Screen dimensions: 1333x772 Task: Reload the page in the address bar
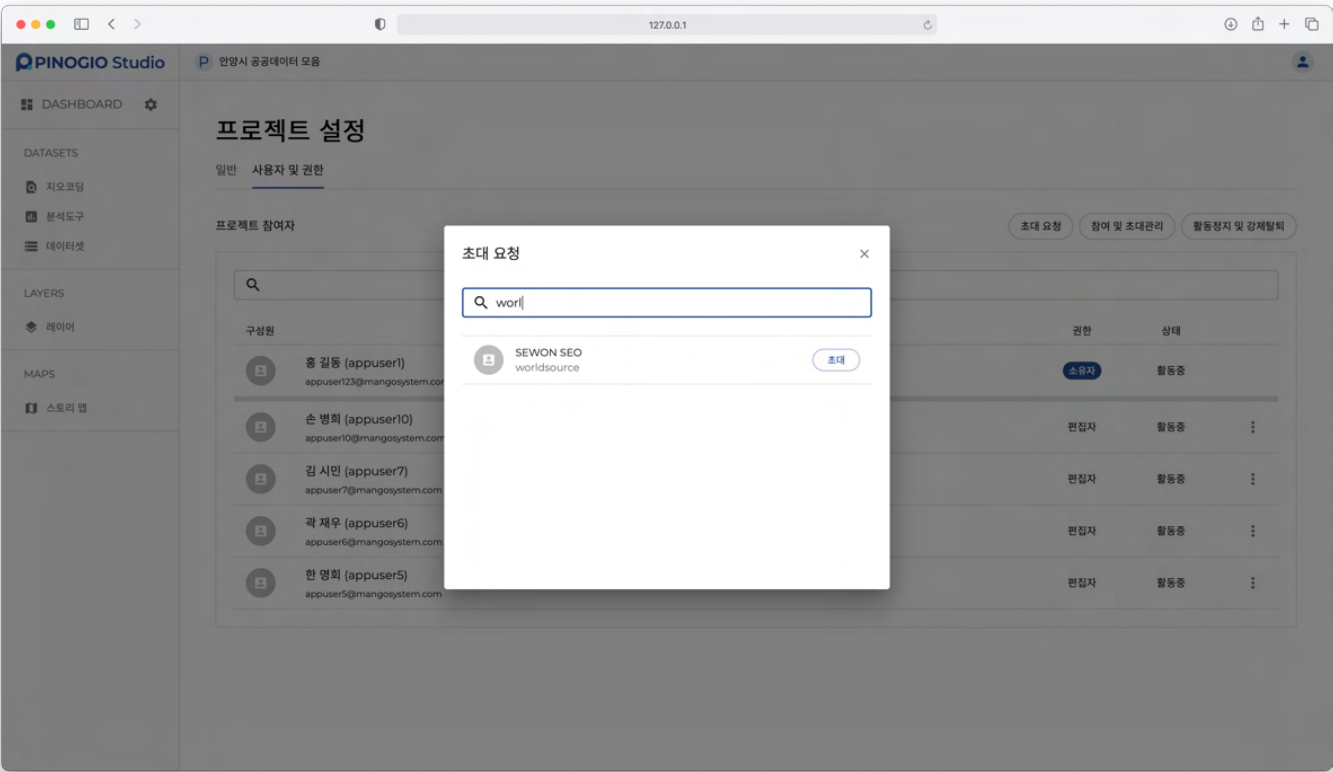pos(927,25)
